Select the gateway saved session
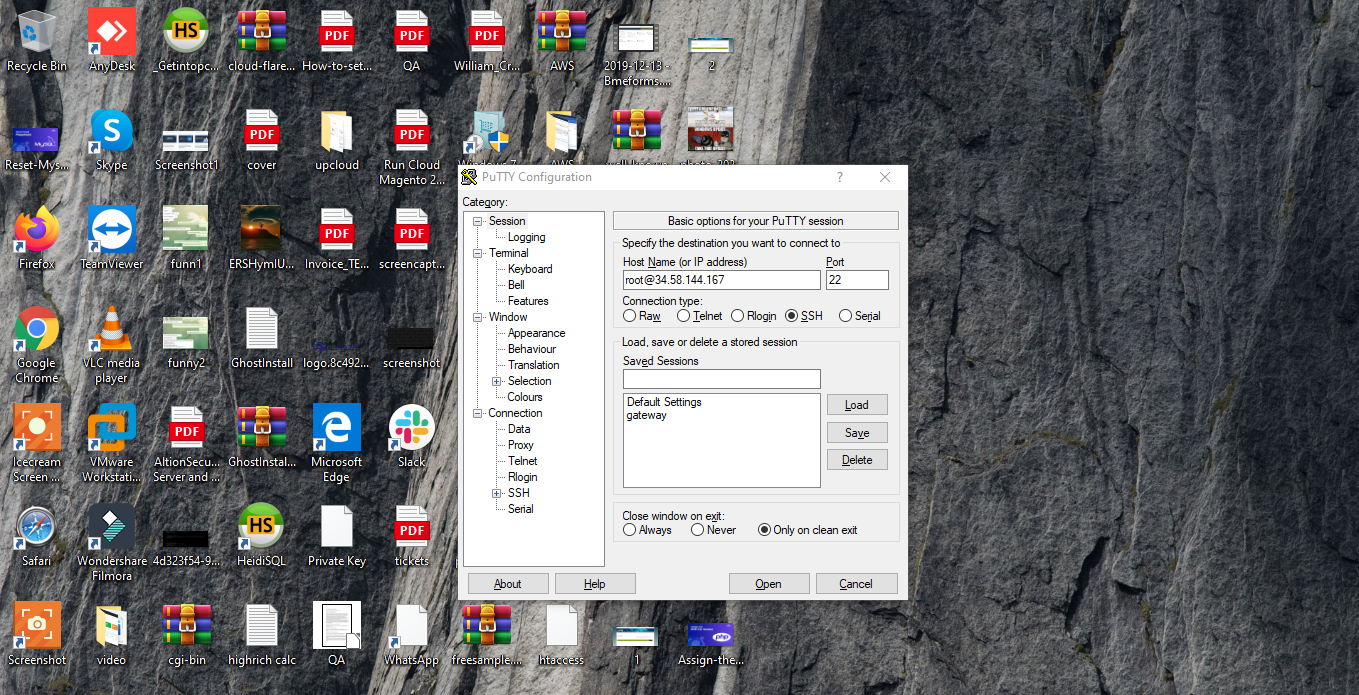 (x=647, y=415)
